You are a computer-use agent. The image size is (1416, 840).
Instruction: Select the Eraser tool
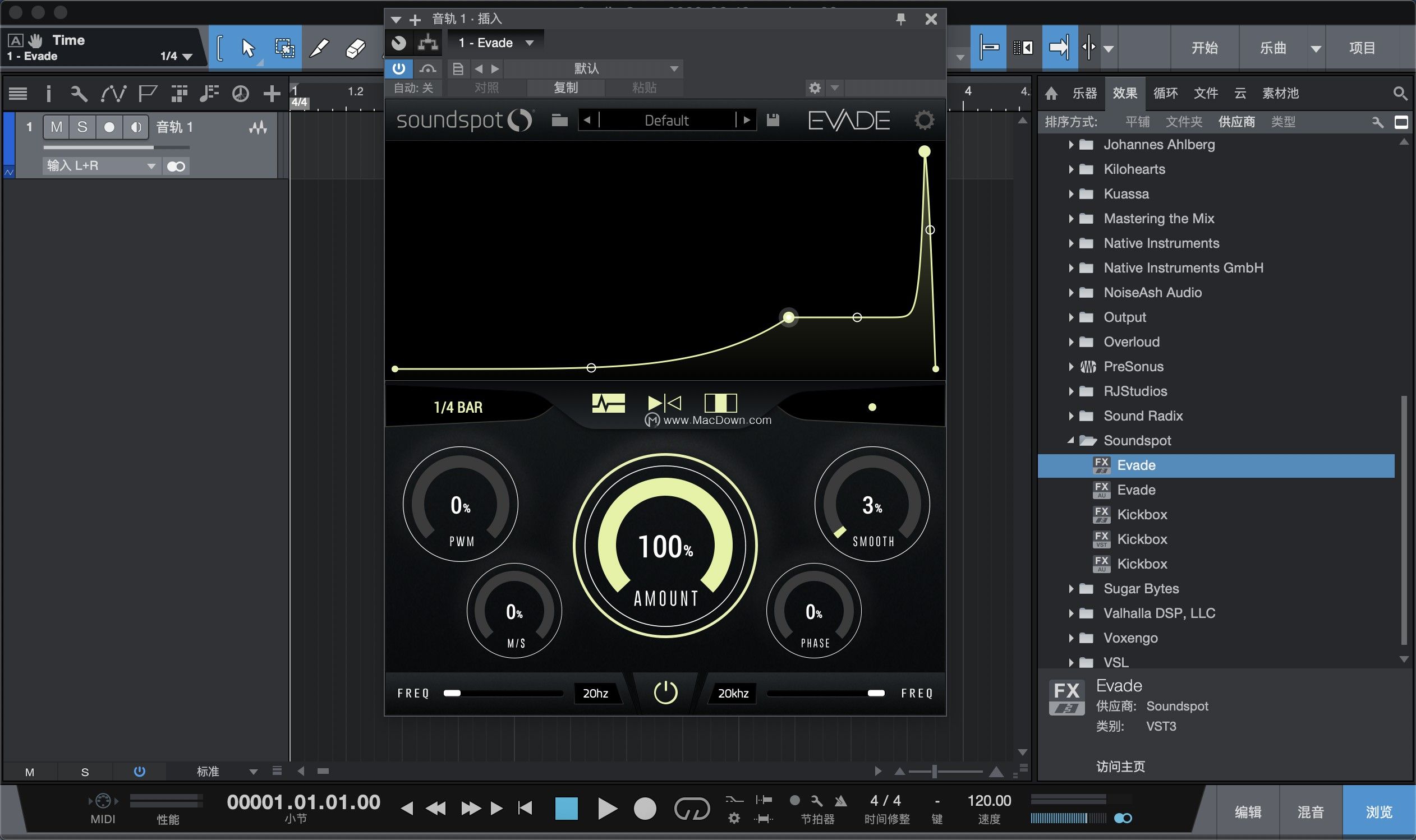point(356,48)
